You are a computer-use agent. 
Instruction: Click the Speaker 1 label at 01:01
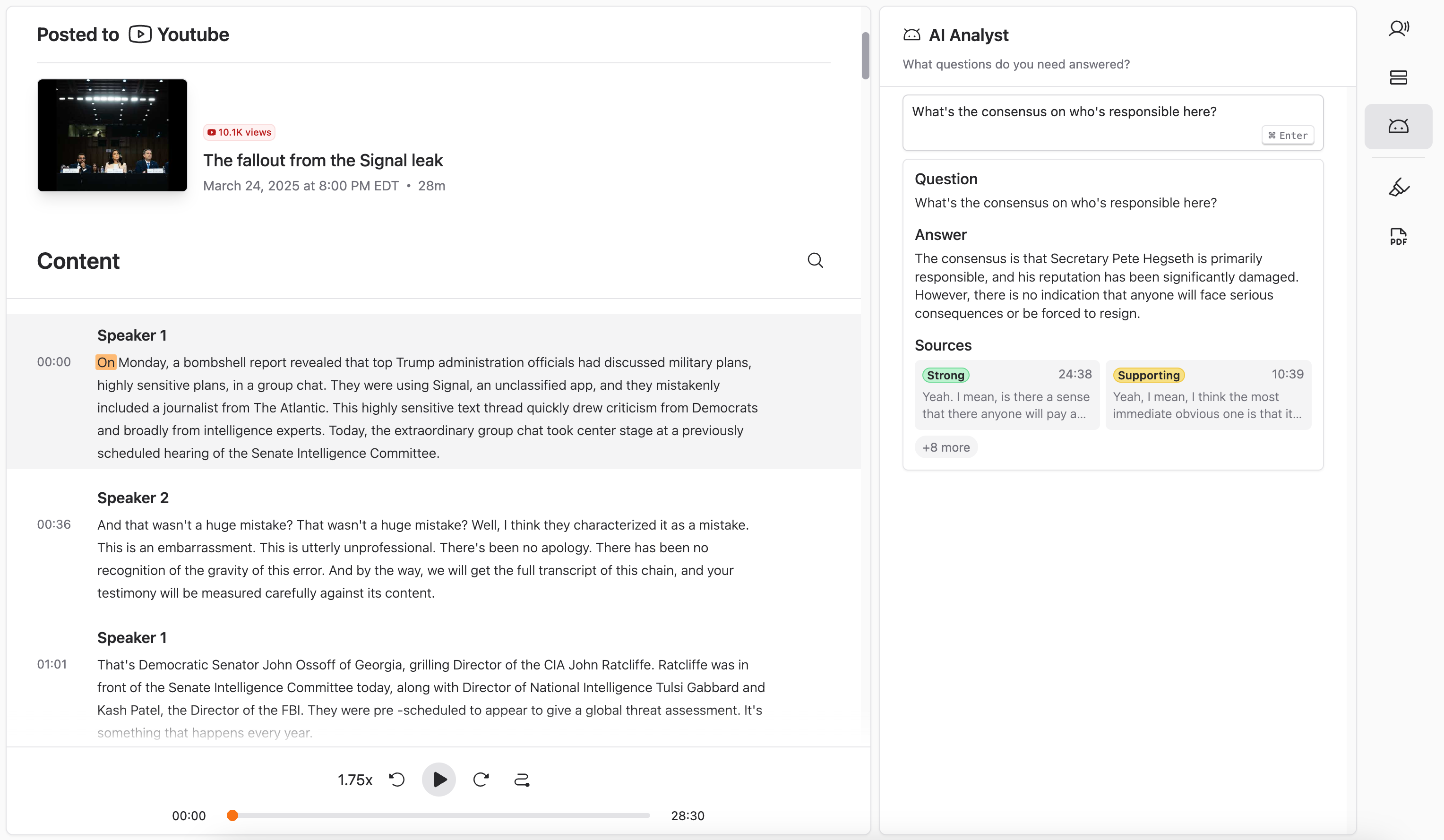(x=132, y=638)
